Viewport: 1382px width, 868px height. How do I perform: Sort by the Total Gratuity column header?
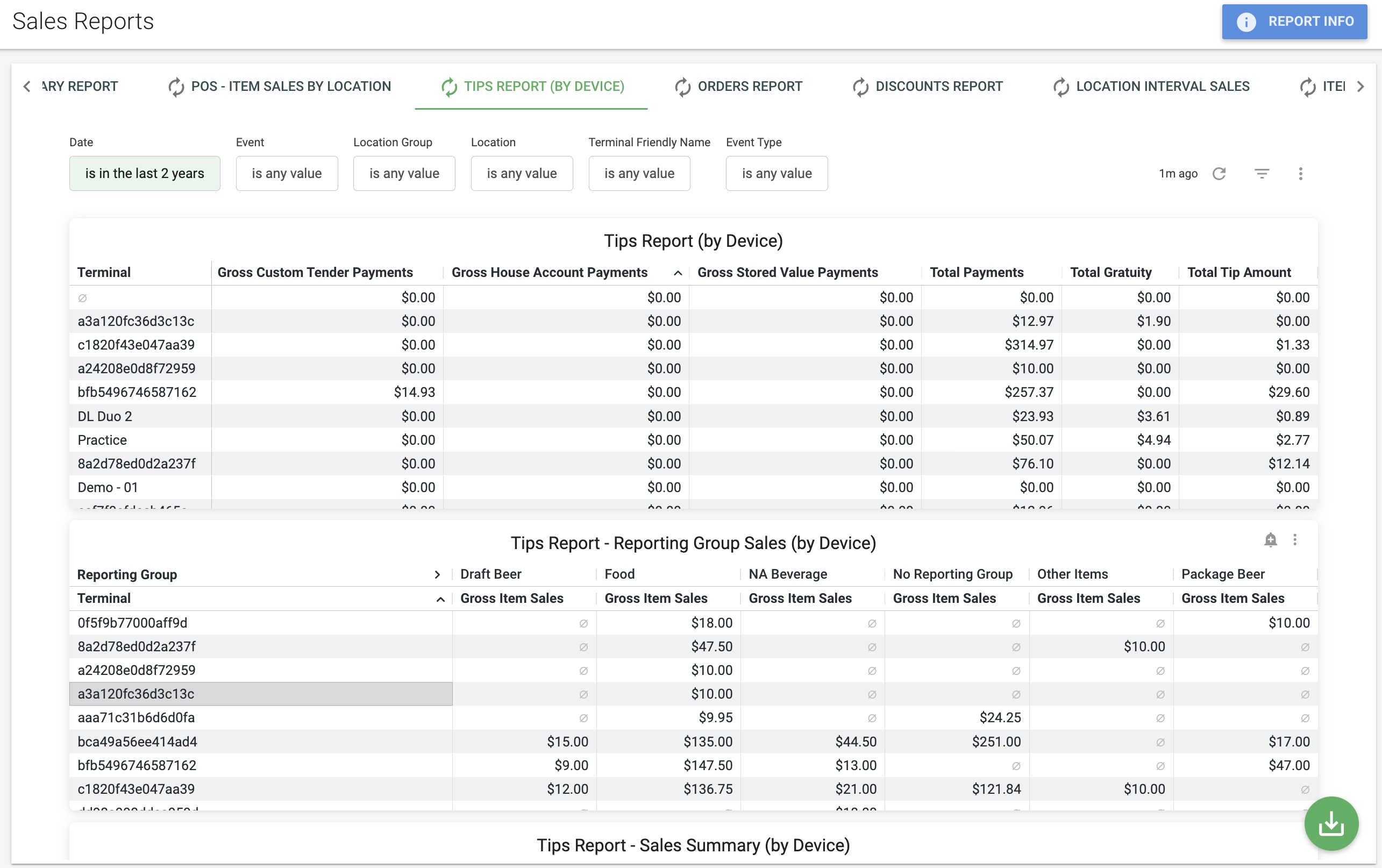click(x=1110, y=272)
